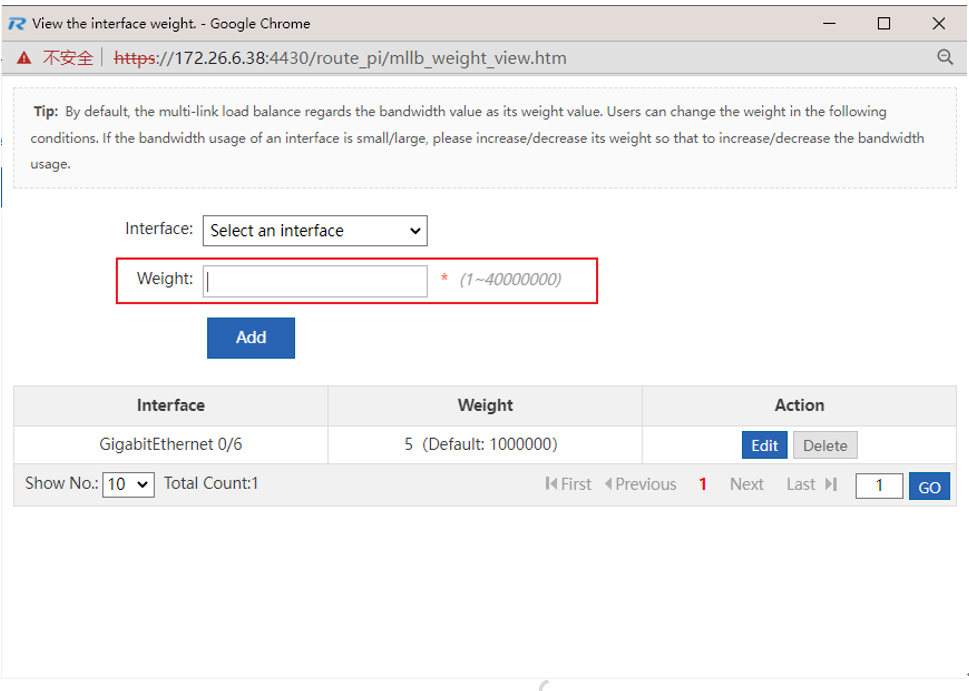The image size is (969, 691).
Task: Expand the Show No. rows dropdown
Action: click(x=128, y=484)
